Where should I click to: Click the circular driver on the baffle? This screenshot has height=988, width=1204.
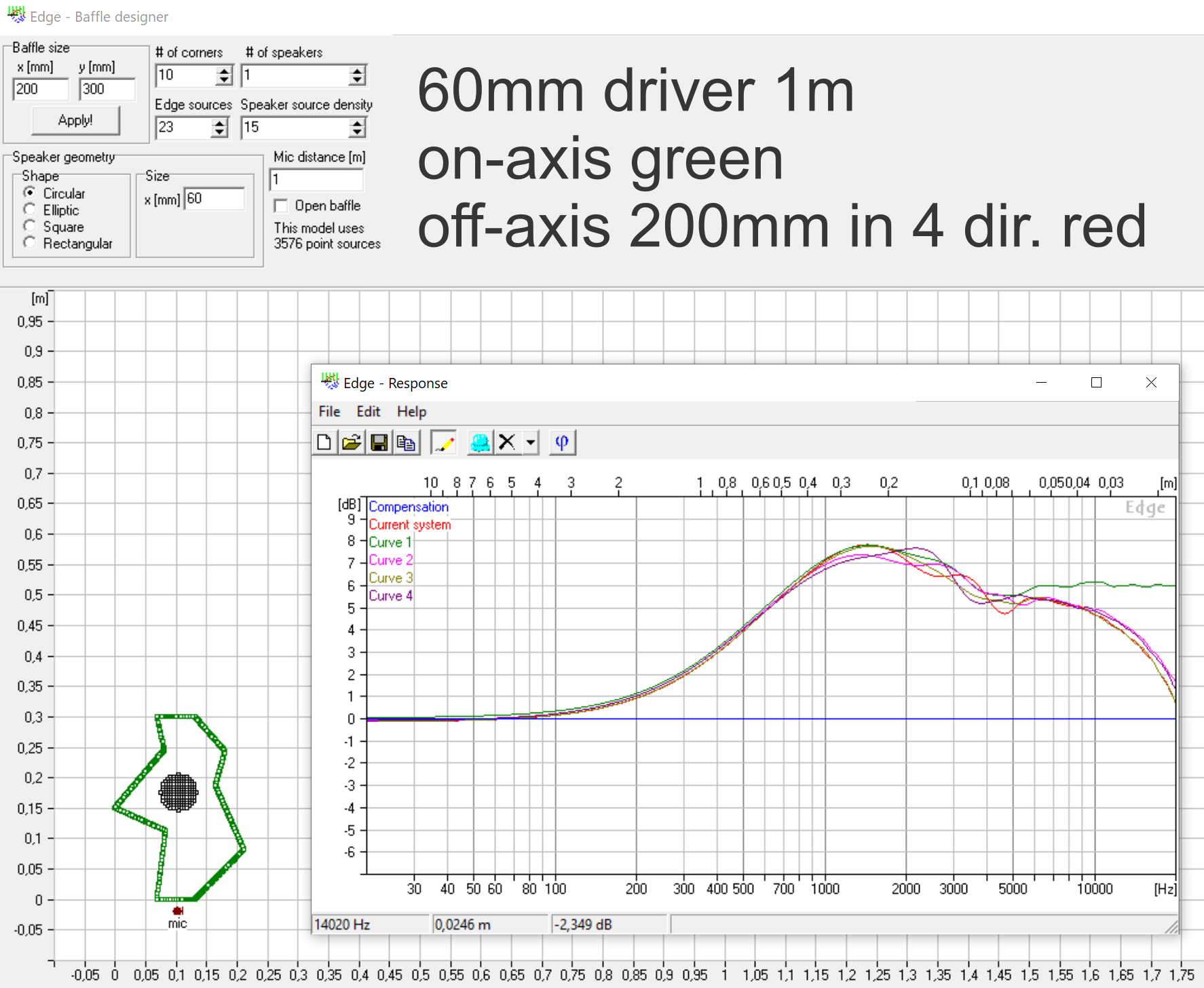[178, 792]
